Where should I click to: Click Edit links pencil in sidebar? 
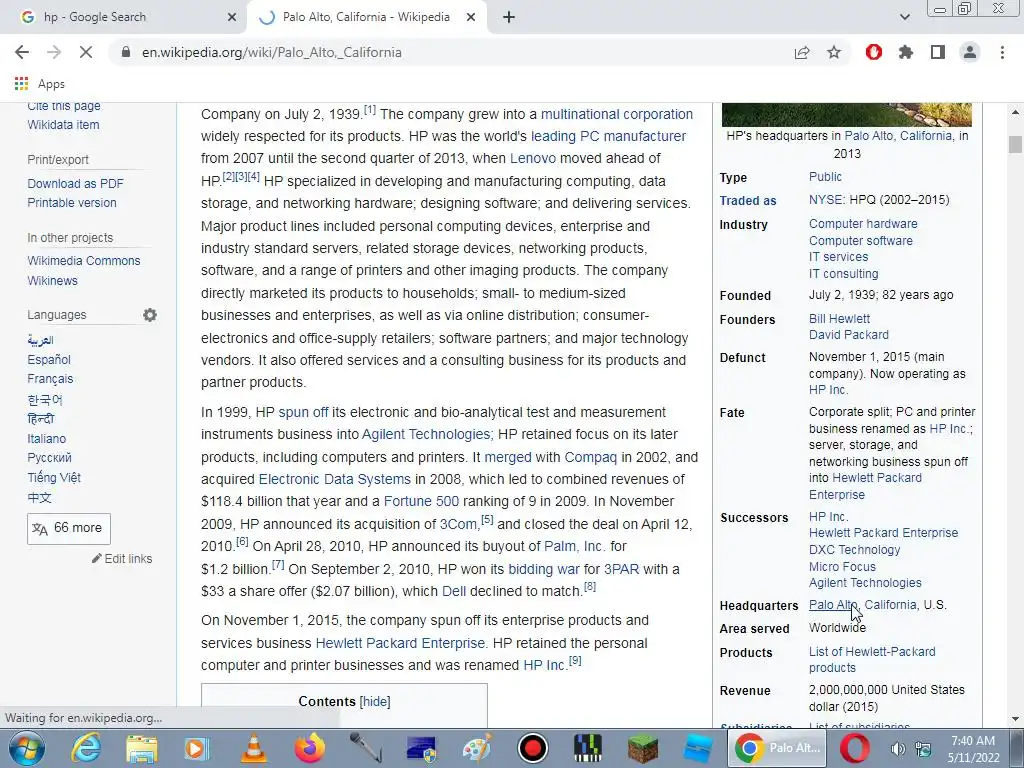[x=122, y=558]
